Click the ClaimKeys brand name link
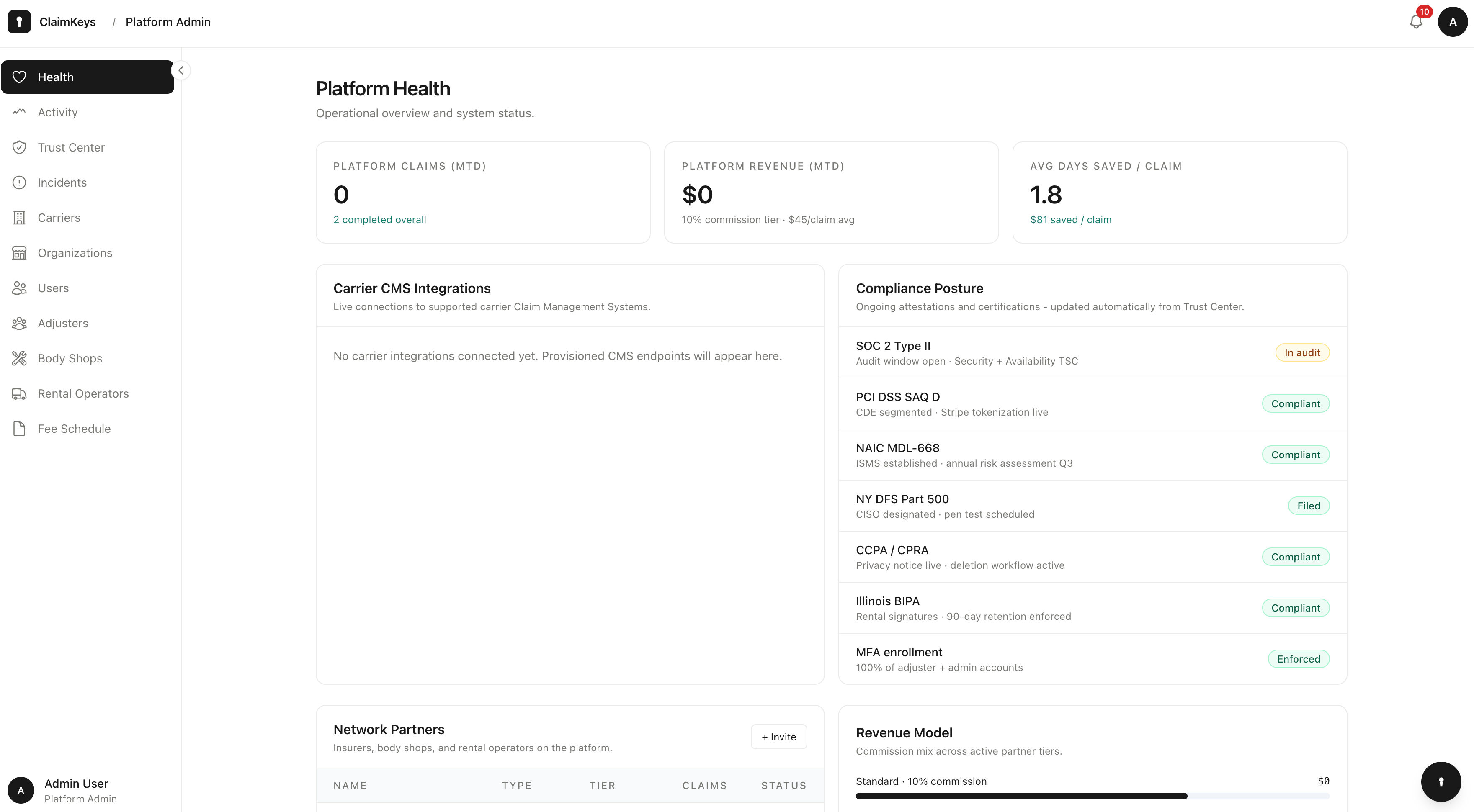1474x812 pixels. (67, 22)
